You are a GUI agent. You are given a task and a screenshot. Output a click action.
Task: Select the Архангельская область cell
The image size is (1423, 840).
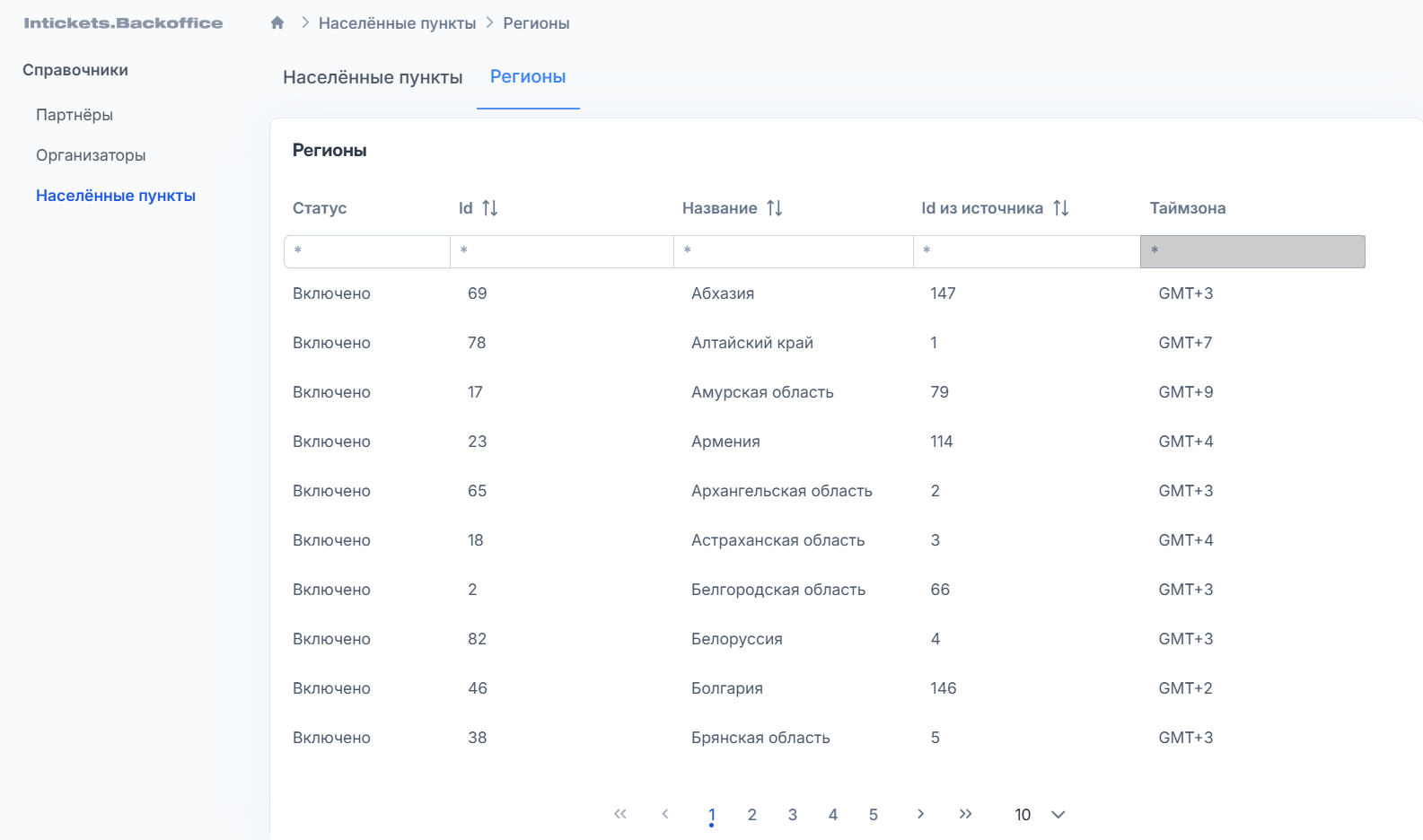[x=782, y=491]
